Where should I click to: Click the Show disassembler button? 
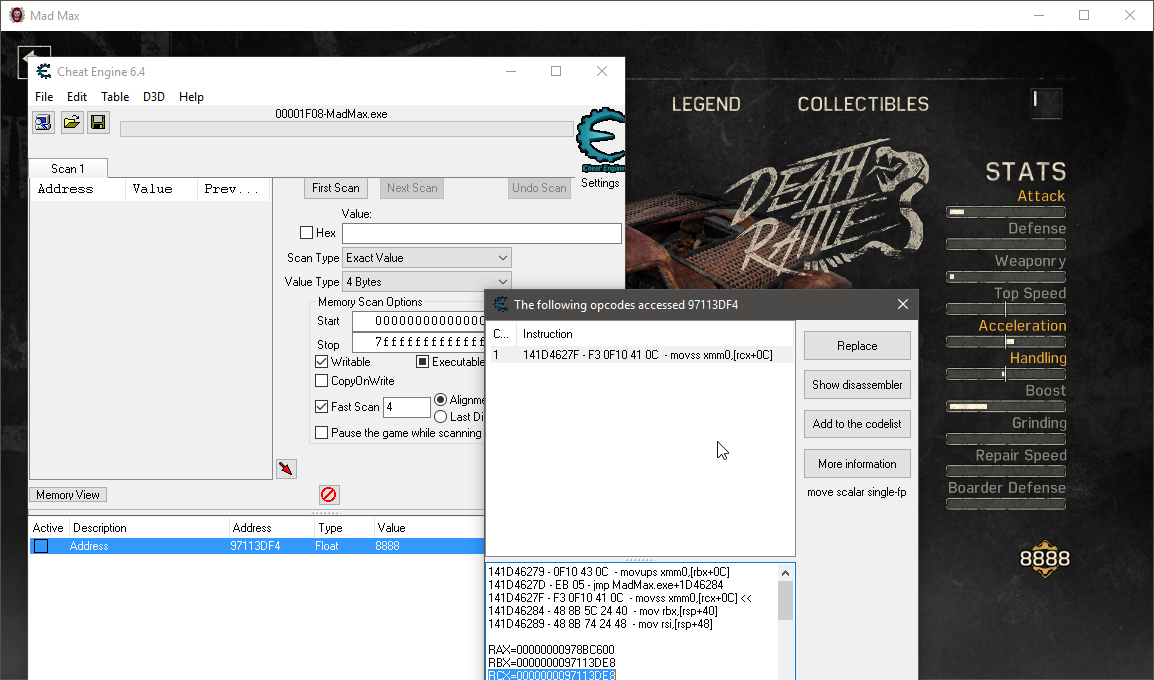[x=857, y=385]
